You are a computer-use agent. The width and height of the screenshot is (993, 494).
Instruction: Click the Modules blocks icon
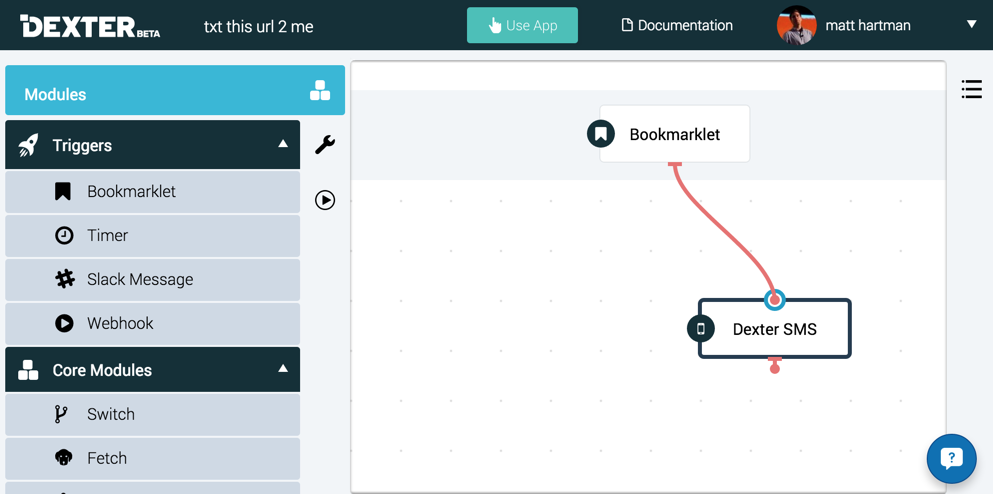(x=320, y=91)
